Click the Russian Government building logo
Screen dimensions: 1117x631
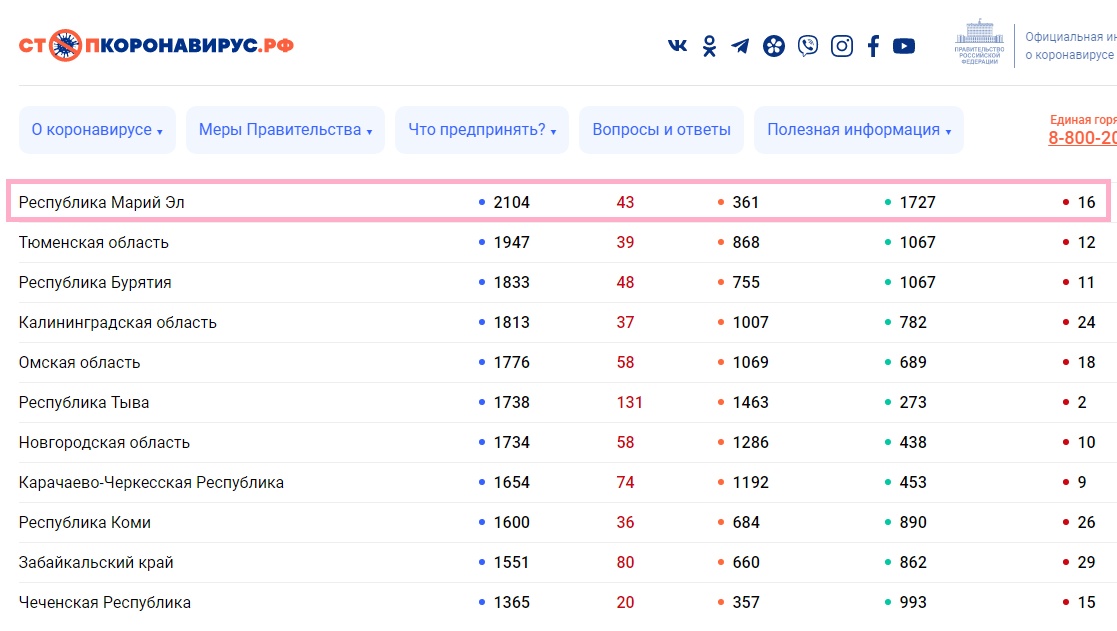pos(980,43)
